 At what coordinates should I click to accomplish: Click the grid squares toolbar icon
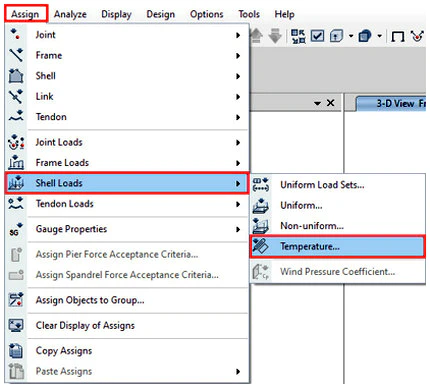point(298,36)
